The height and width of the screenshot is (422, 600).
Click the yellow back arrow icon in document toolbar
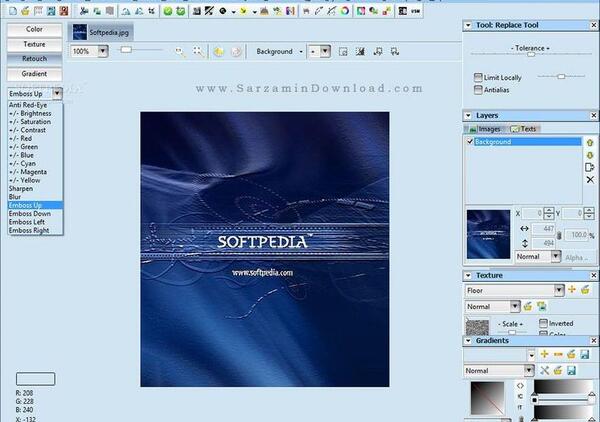(x=218, y=51)
